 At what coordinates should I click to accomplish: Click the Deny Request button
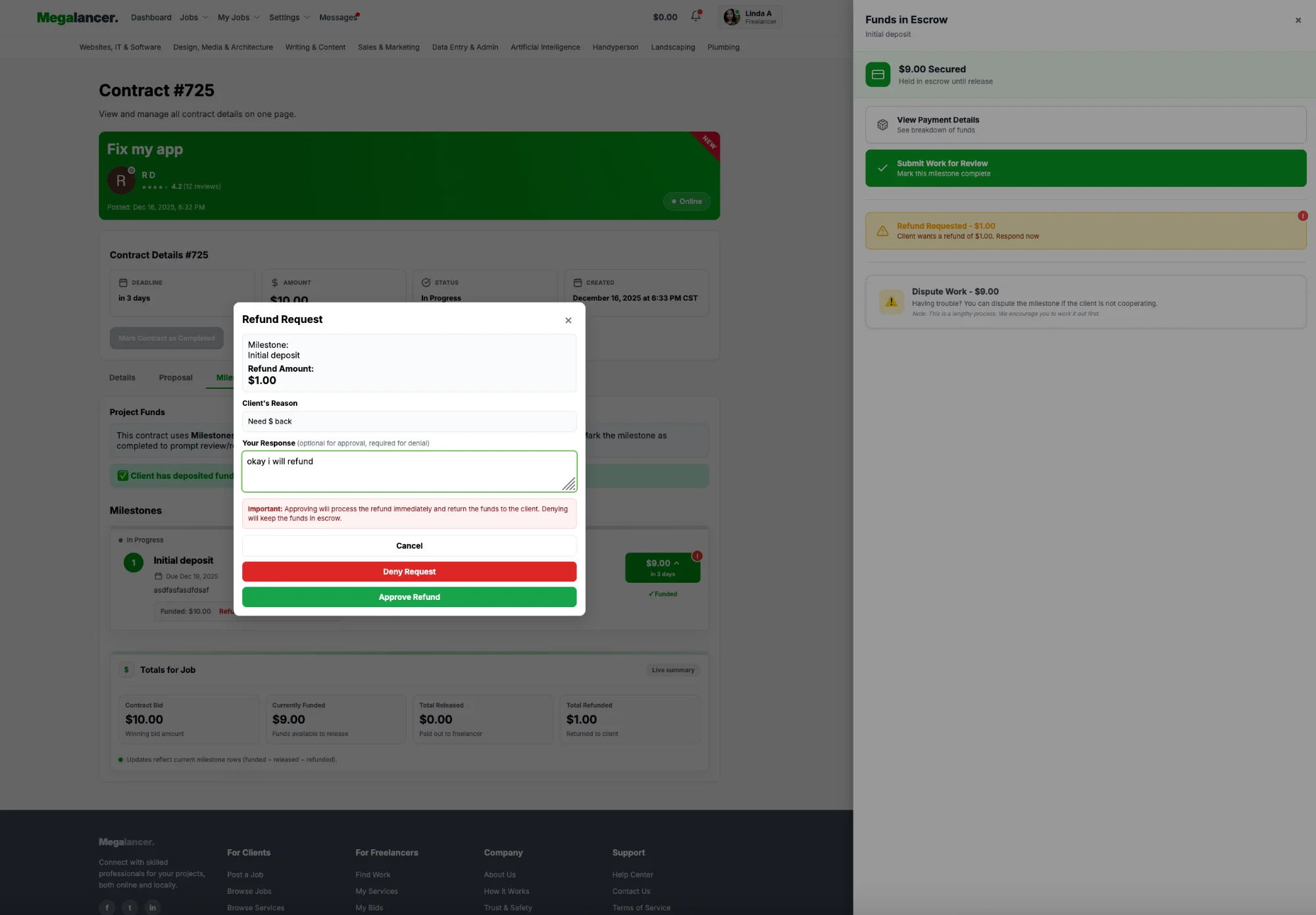coord(409,571)
